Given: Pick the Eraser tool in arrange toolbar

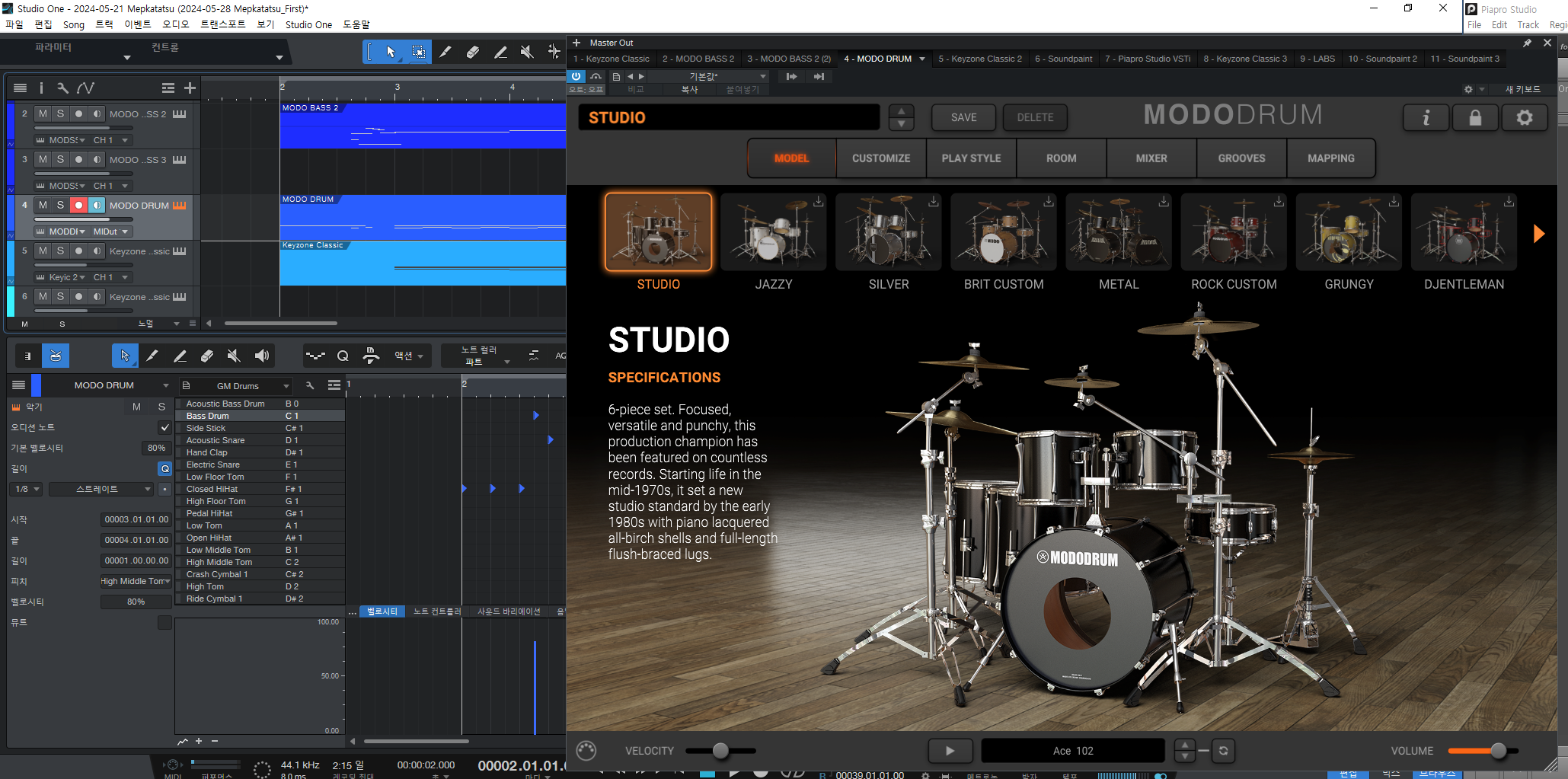Looking at the screenshot, I should [473, 52].
